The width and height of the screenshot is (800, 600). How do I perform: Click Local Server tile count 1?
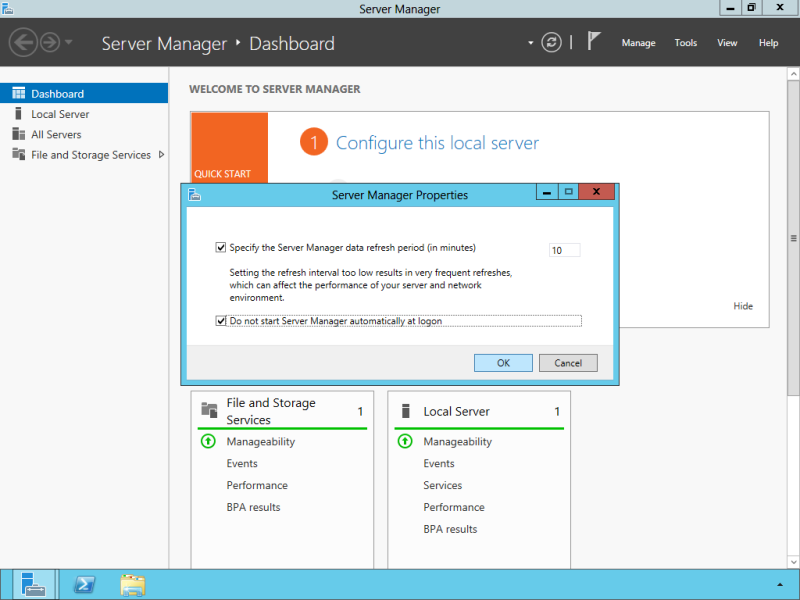pyautogui.click(x=557, y=411)
